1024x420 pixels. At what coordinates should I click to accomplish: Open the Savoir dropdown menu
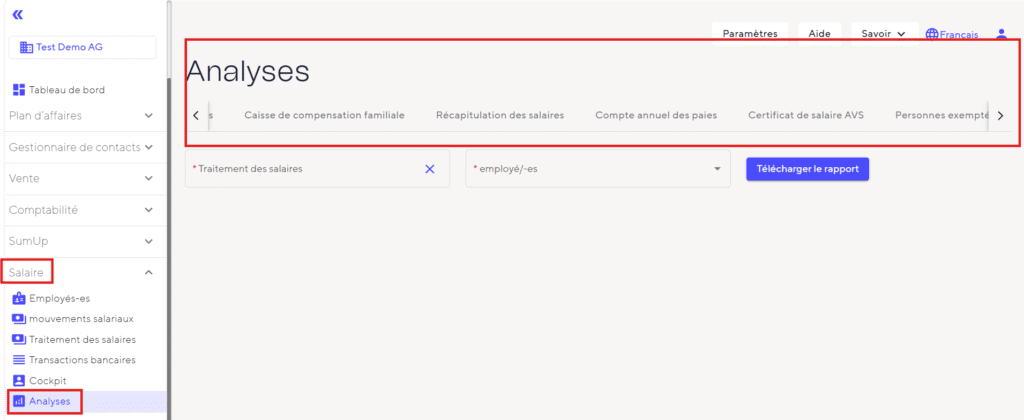click(884, 34)
